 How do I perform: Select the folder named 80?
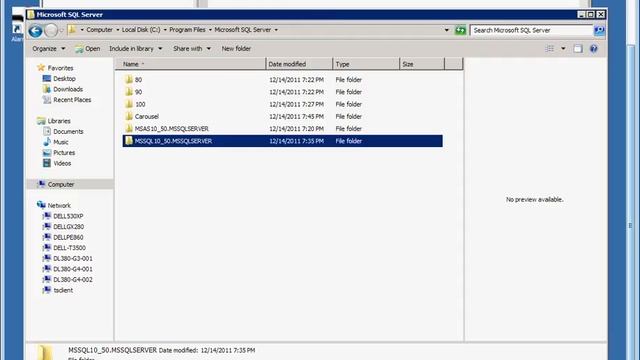[138, 80]
